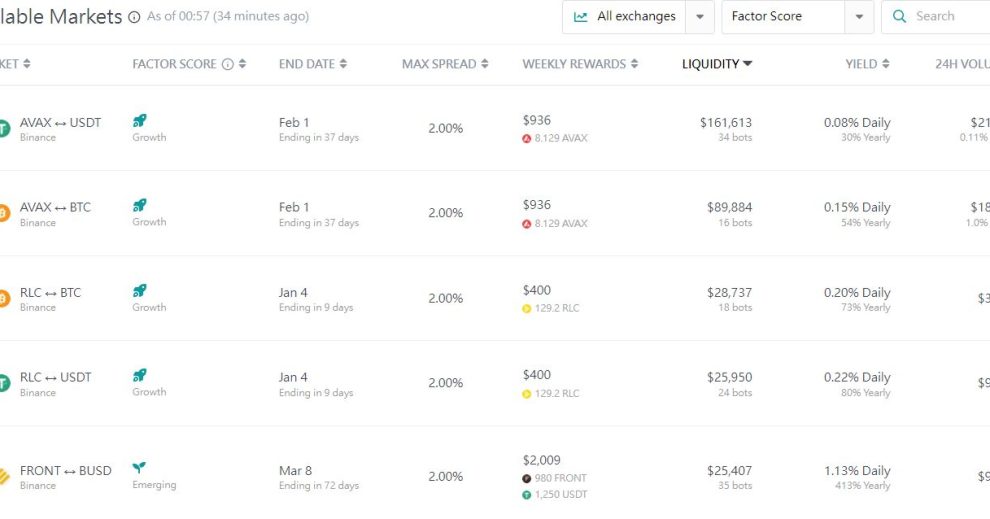Image resolution: width=990 pixels, height=519 pixels.
Task: Click the $2,009 weekly rewards amount
Action: pyautogui.click(x=541, y=460)
